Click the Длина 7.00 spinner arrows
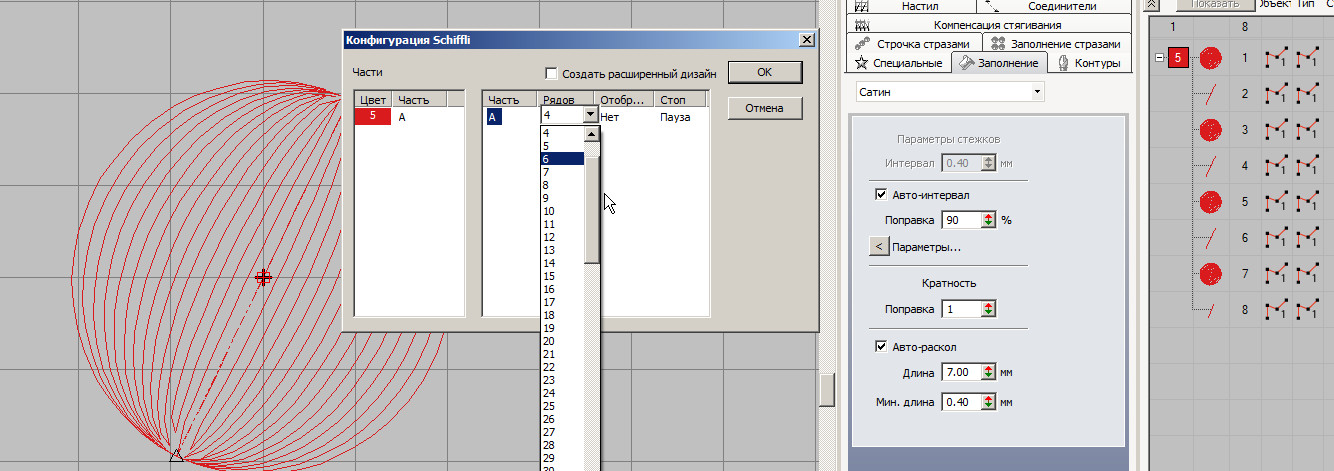This screenshot has height=471, width=1334. coord(989,372)
